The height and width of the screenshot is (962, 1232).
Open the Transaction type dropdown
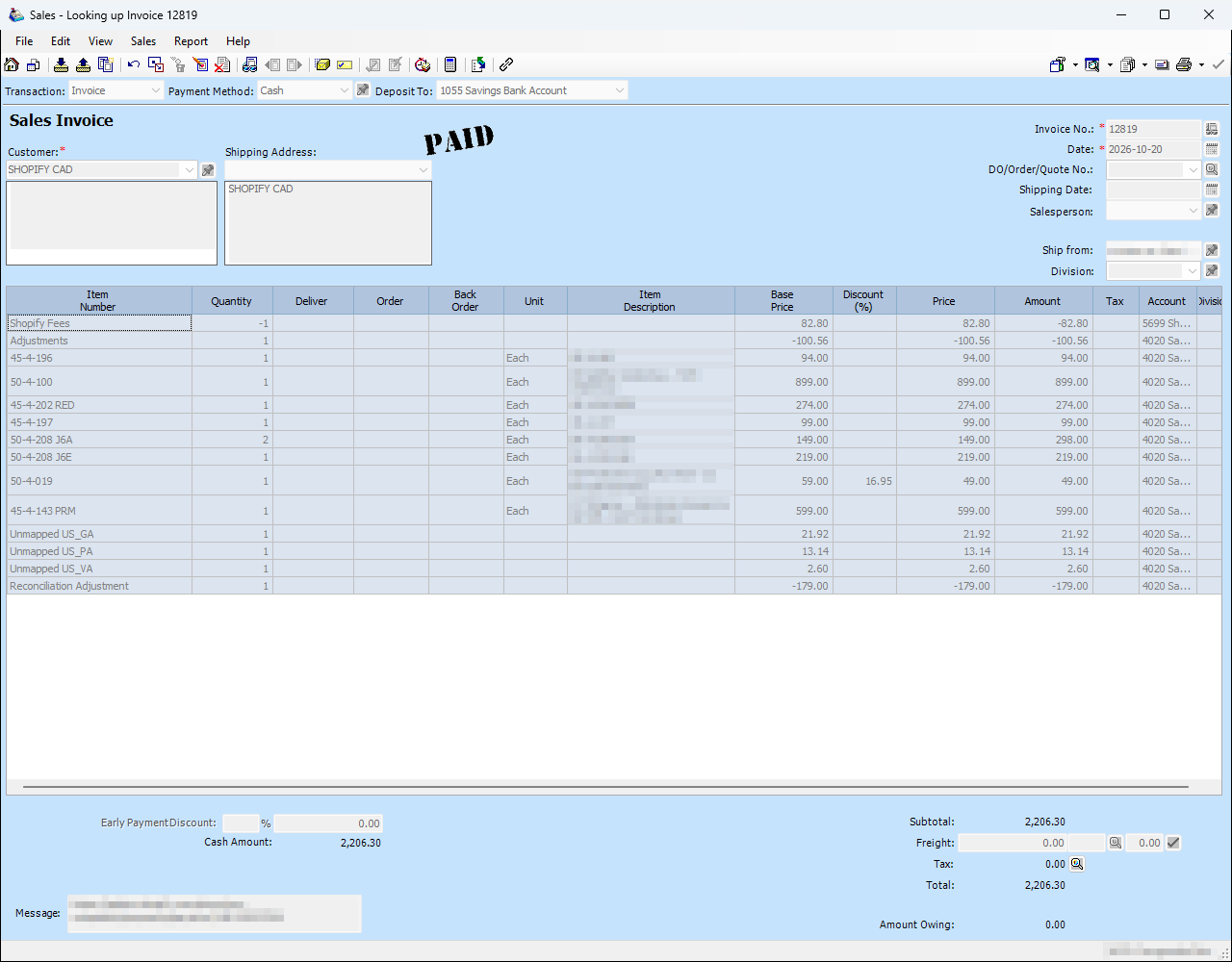point(115,90)
